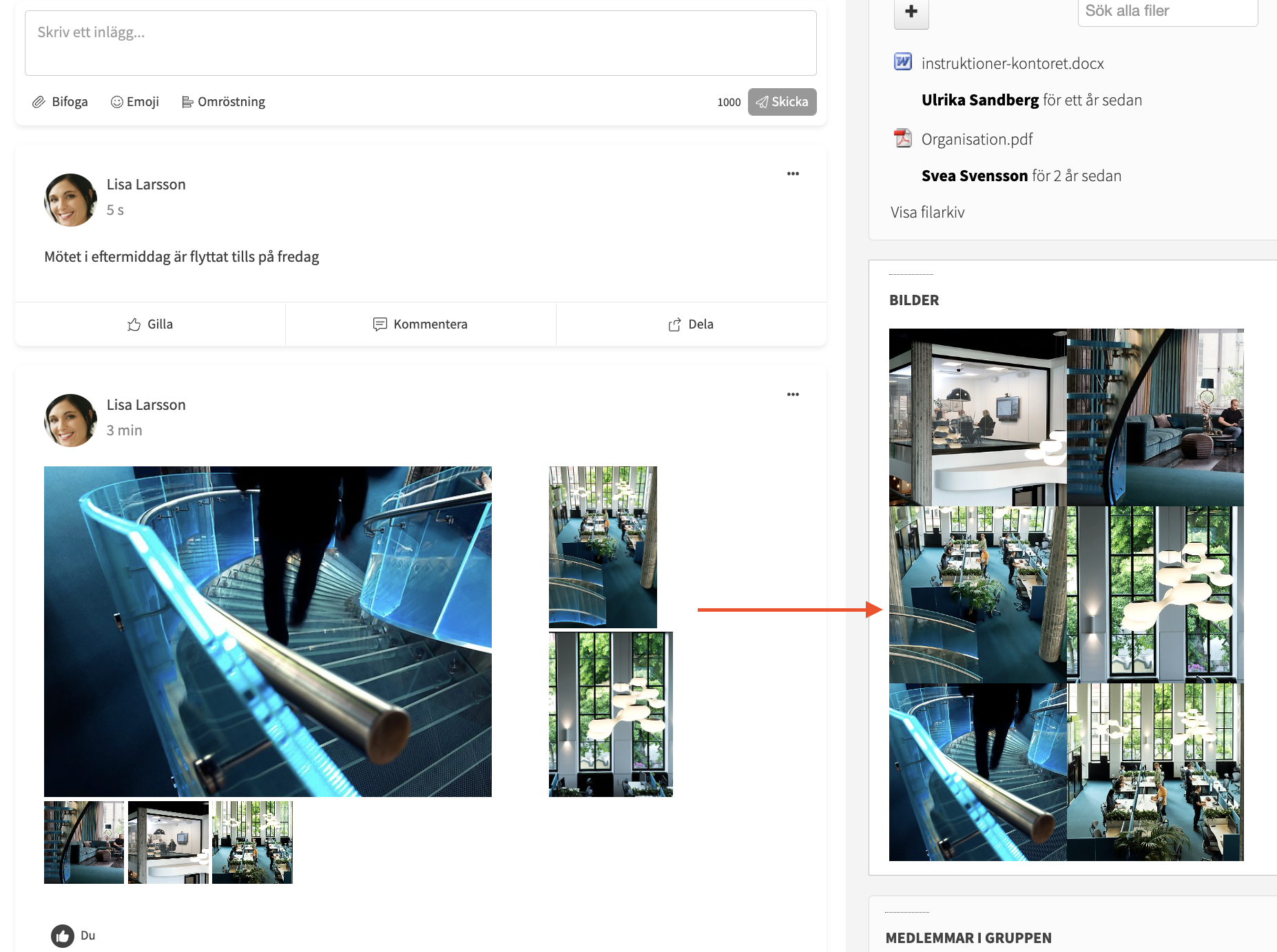Open the small meeting room thumbnail in the post
Viewport: 1277px width, 952px height.
tap(168, 842)
